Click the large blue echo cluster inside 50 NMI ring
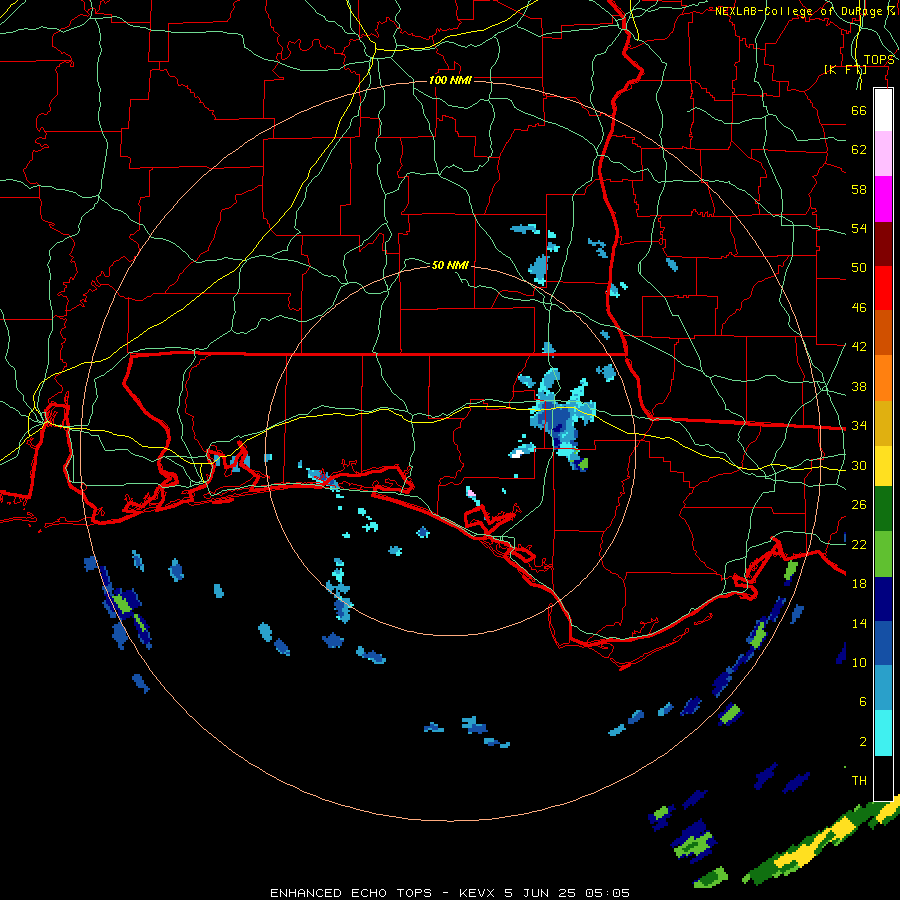 pyautogui.click(x=560, y=419)
